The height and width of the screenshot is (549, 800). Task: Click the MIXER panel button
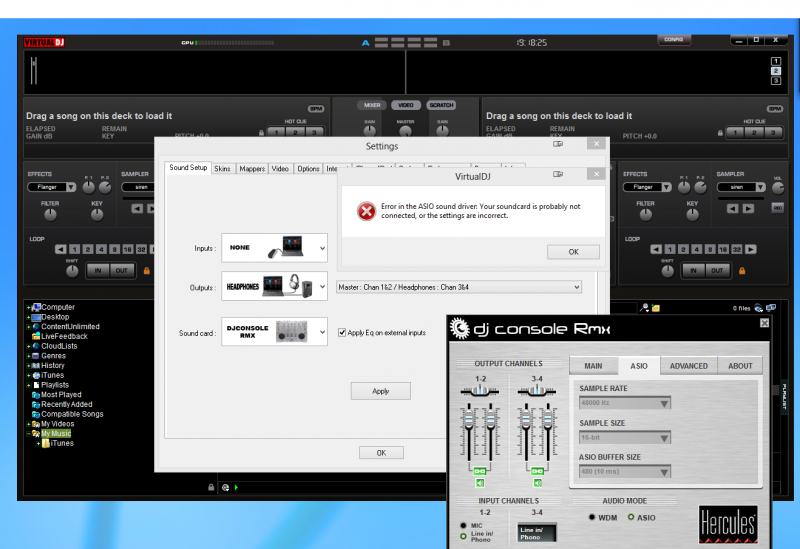coord(372,105)
